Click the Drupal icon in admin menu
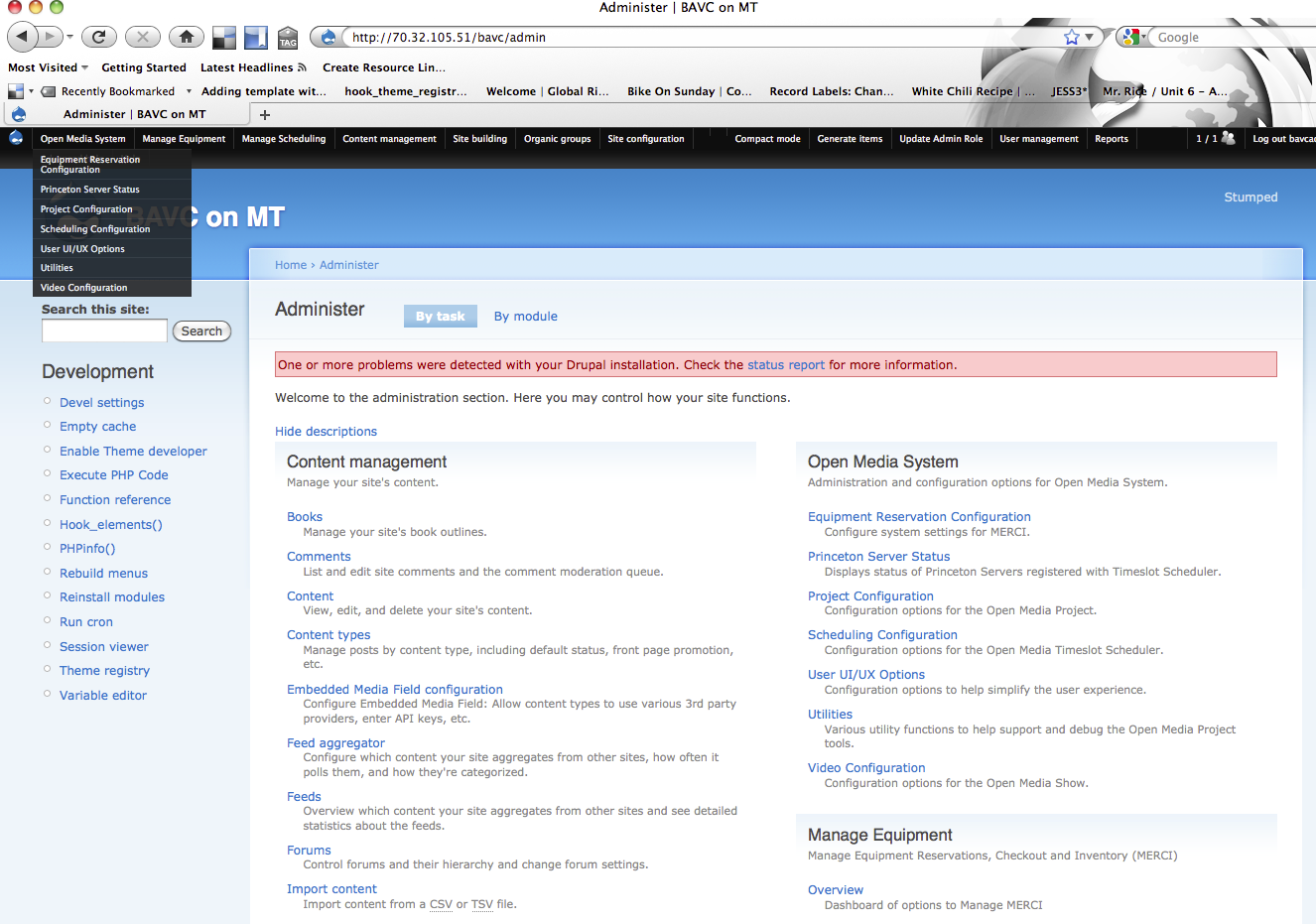This screenshot has height=924, width=1316. coord(16,138)
